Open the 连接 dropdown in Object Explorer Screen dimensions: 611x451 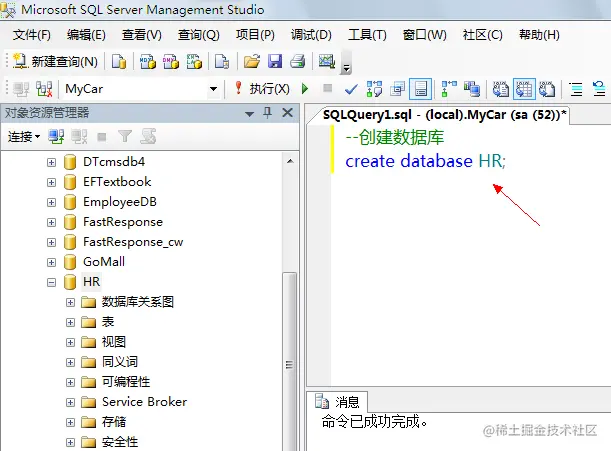(24, 137)
